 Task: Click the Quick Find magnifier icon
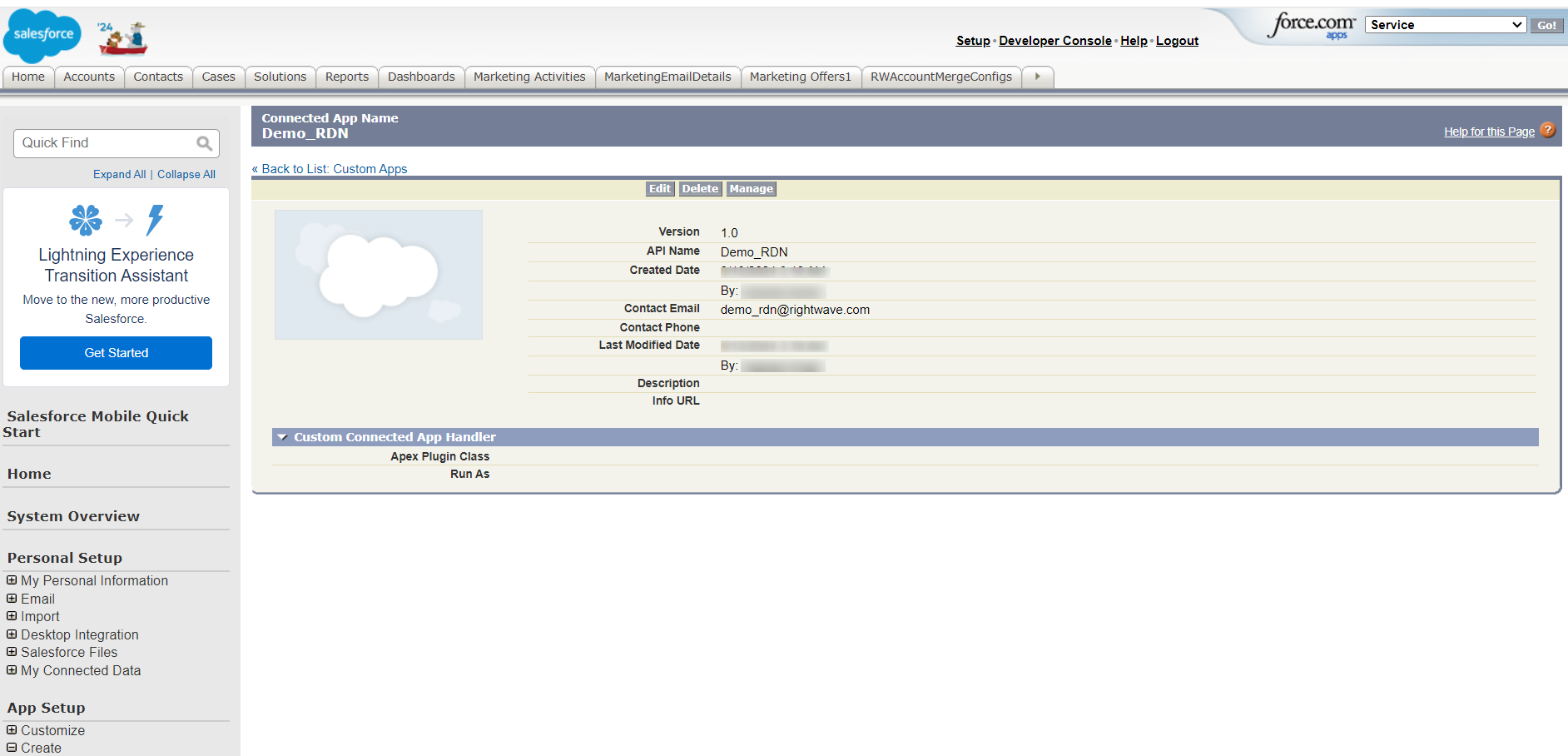tap(204, 143)
